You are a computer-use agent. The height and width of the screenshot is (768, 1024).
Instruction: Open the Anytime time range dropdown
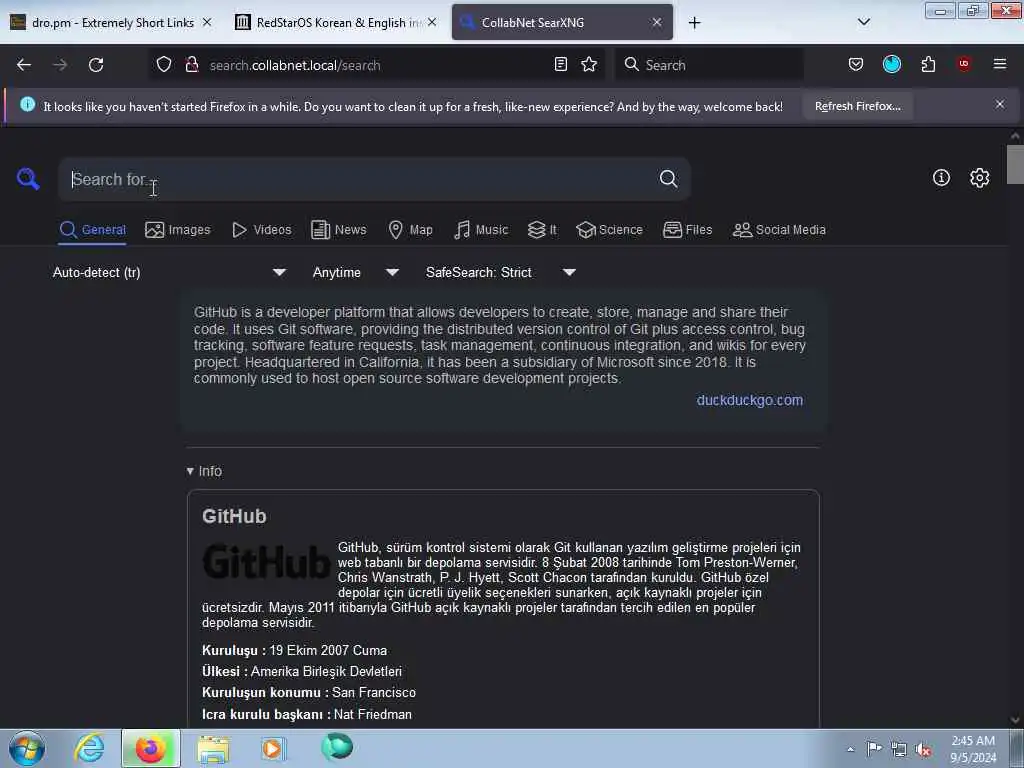coord(355,272)
